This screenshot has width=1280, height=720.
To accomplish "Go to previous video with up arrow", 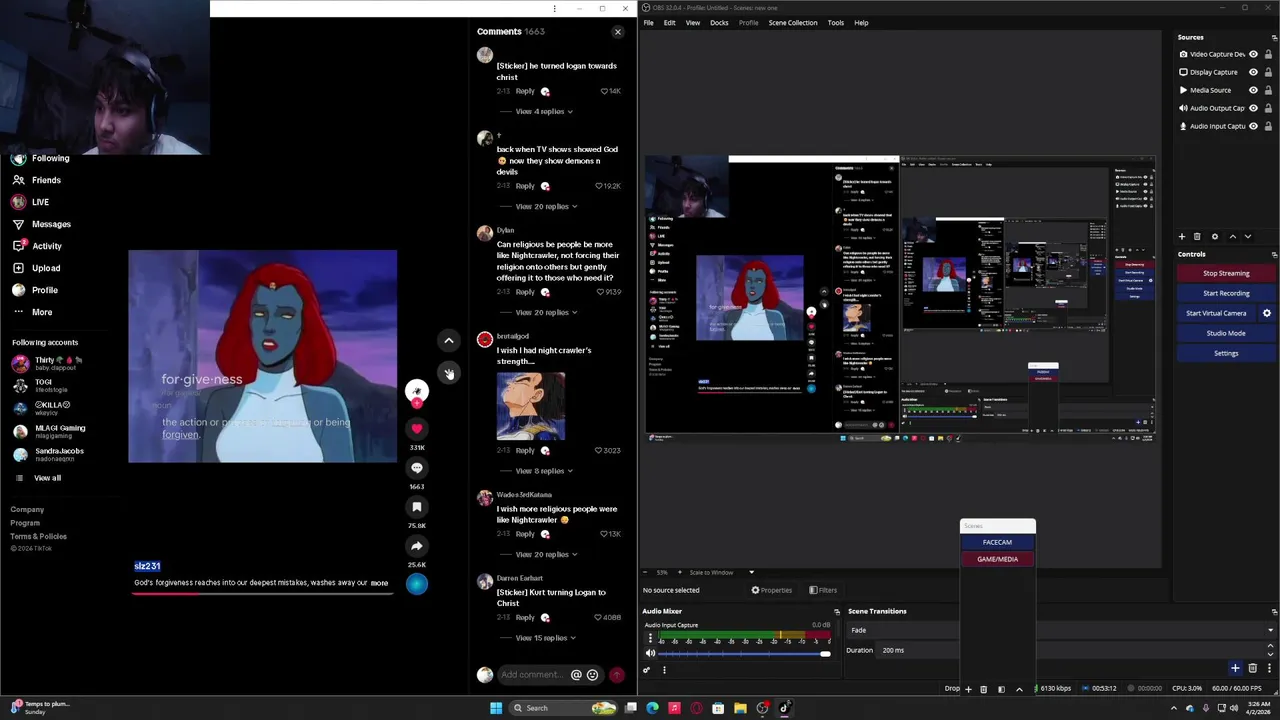I will pyautogui.click(x=449, y=341).
